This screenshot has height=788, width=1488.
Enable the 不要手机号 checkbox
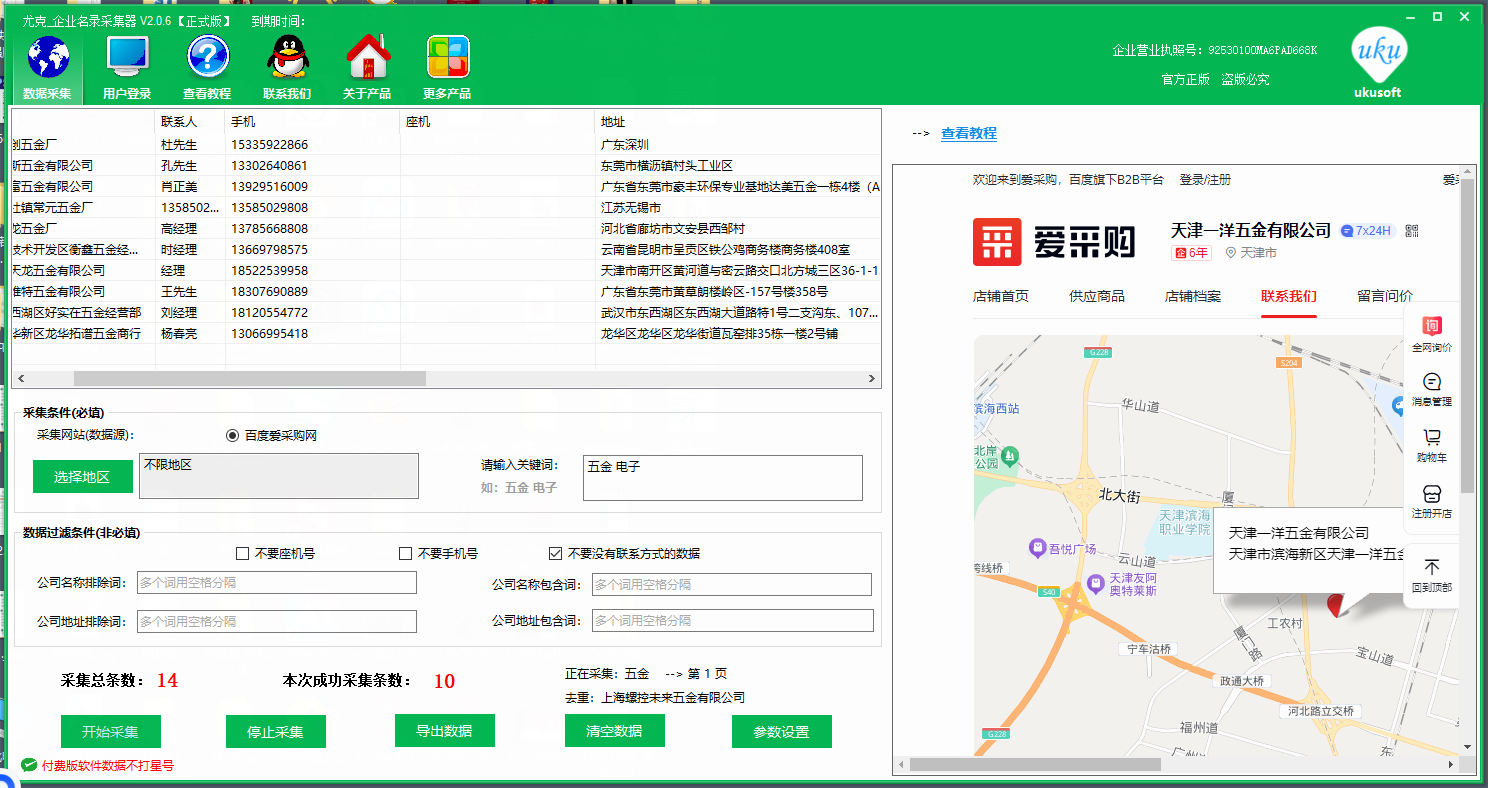click(x=405, y=553)
